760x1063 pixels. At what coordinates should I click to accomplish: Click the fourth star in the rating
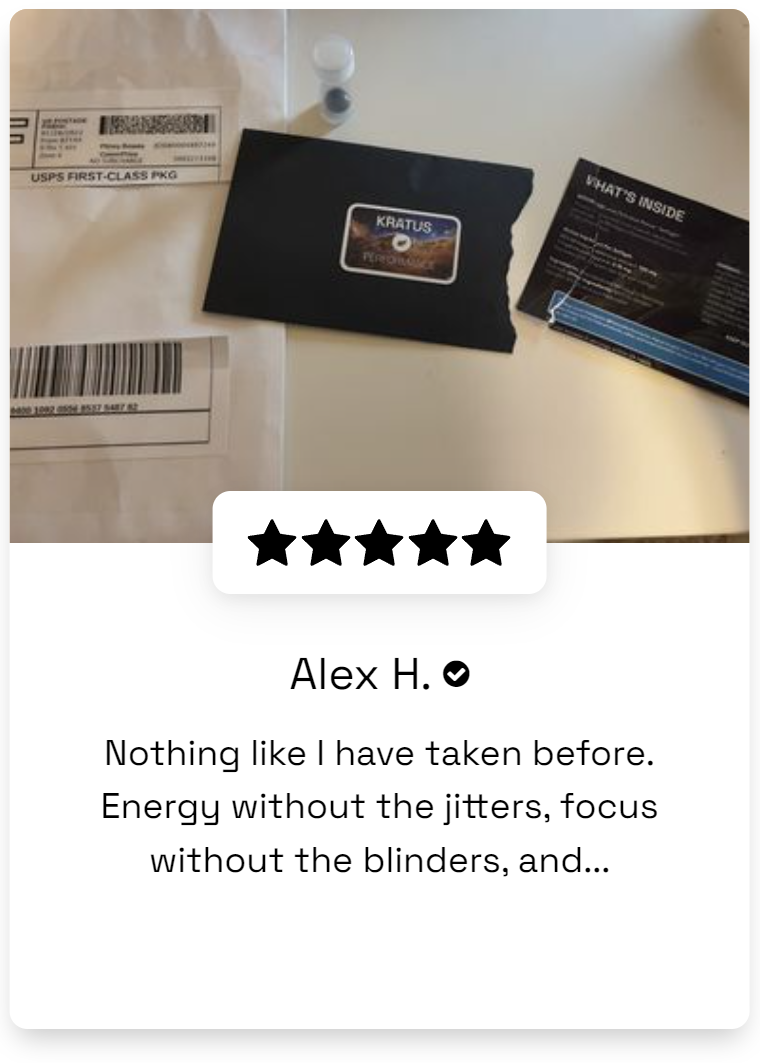[433, 542]
